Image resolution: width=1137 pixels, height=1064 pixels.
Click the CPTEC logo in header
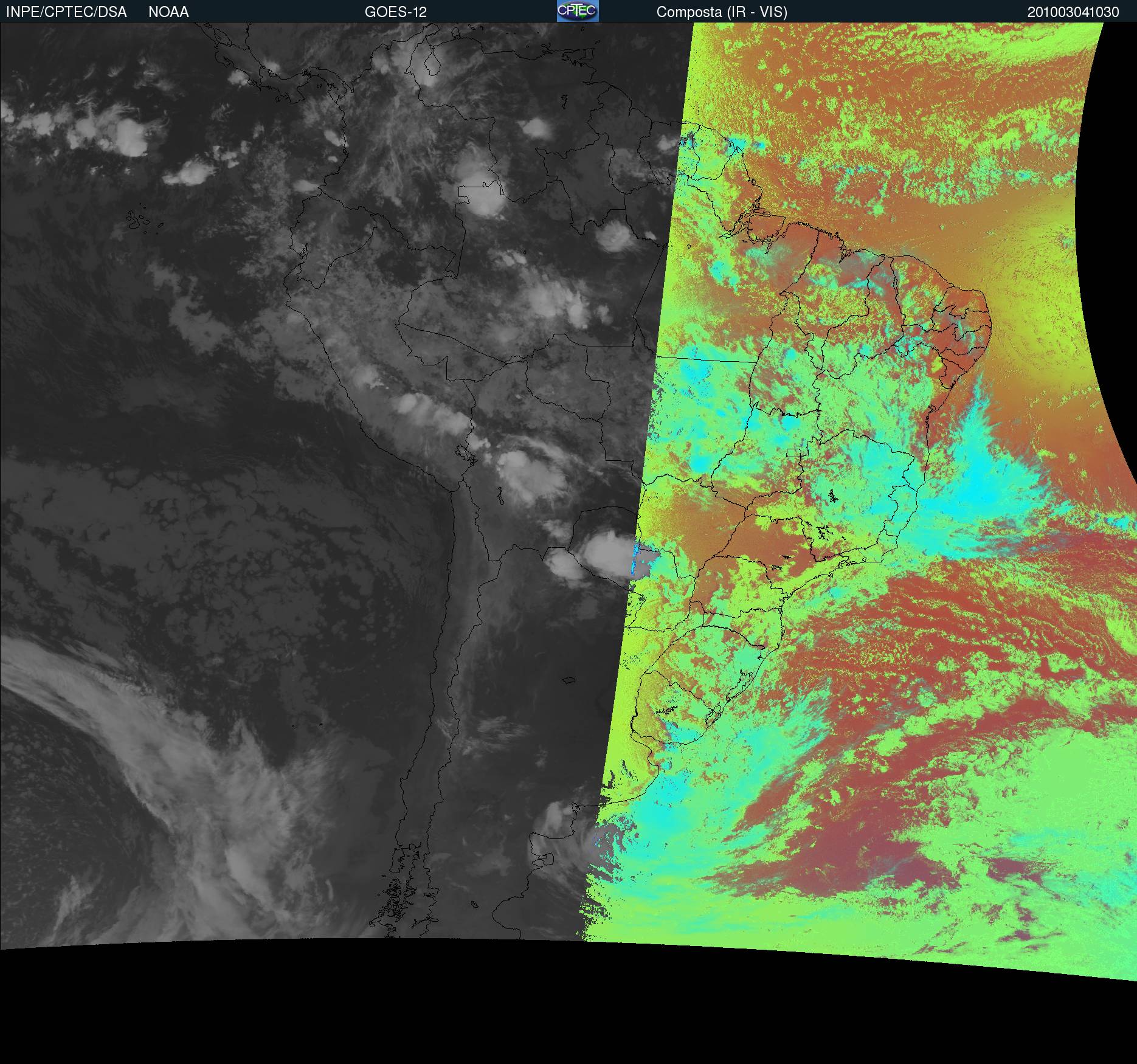578,11
